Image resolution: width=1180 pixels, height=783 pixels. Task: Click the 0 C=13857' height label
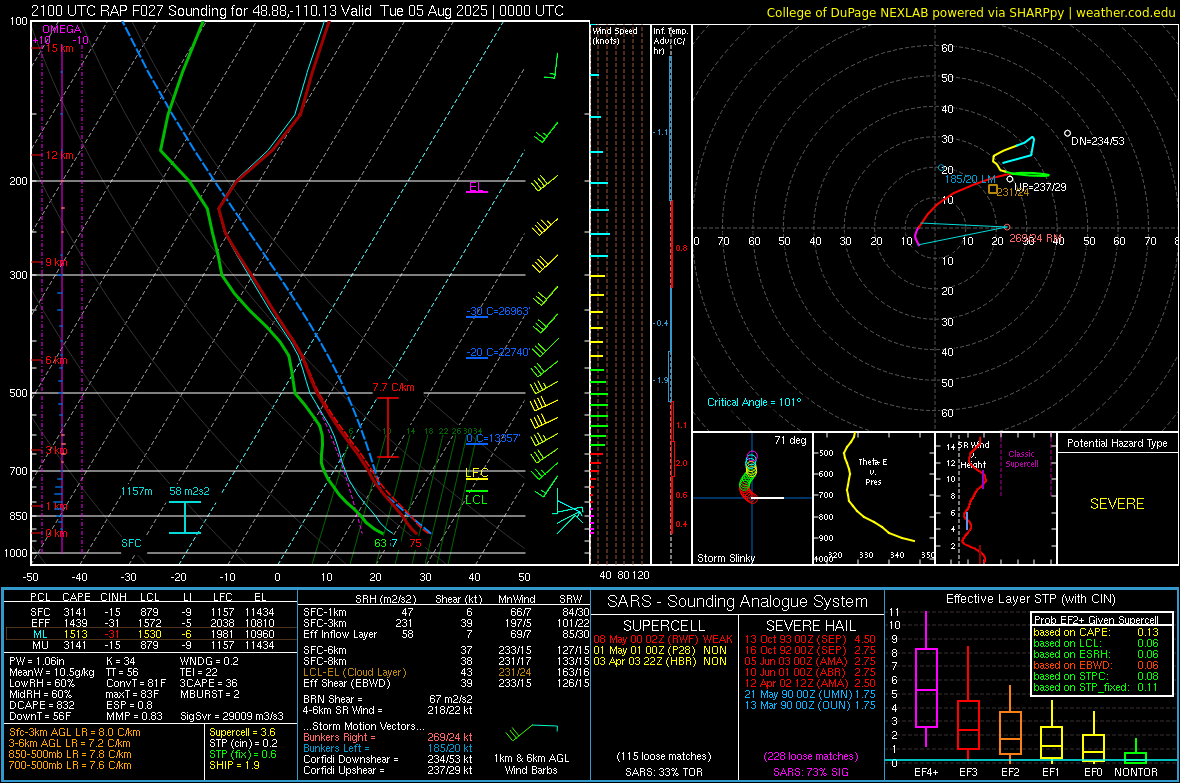click(x=493, y=438)
